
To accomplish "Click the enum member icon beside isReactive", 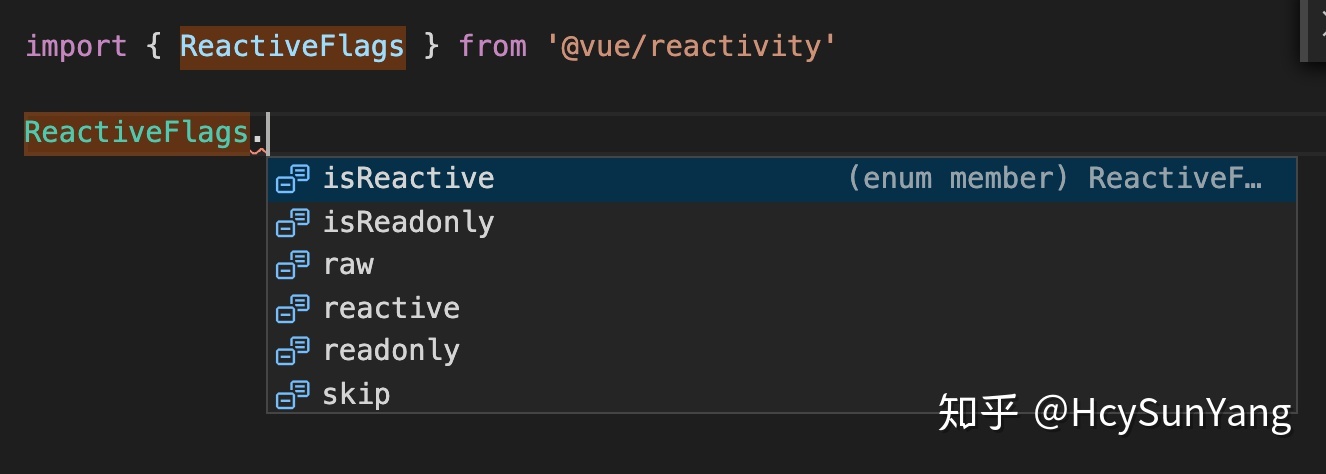I will click(x=293, y=179).
